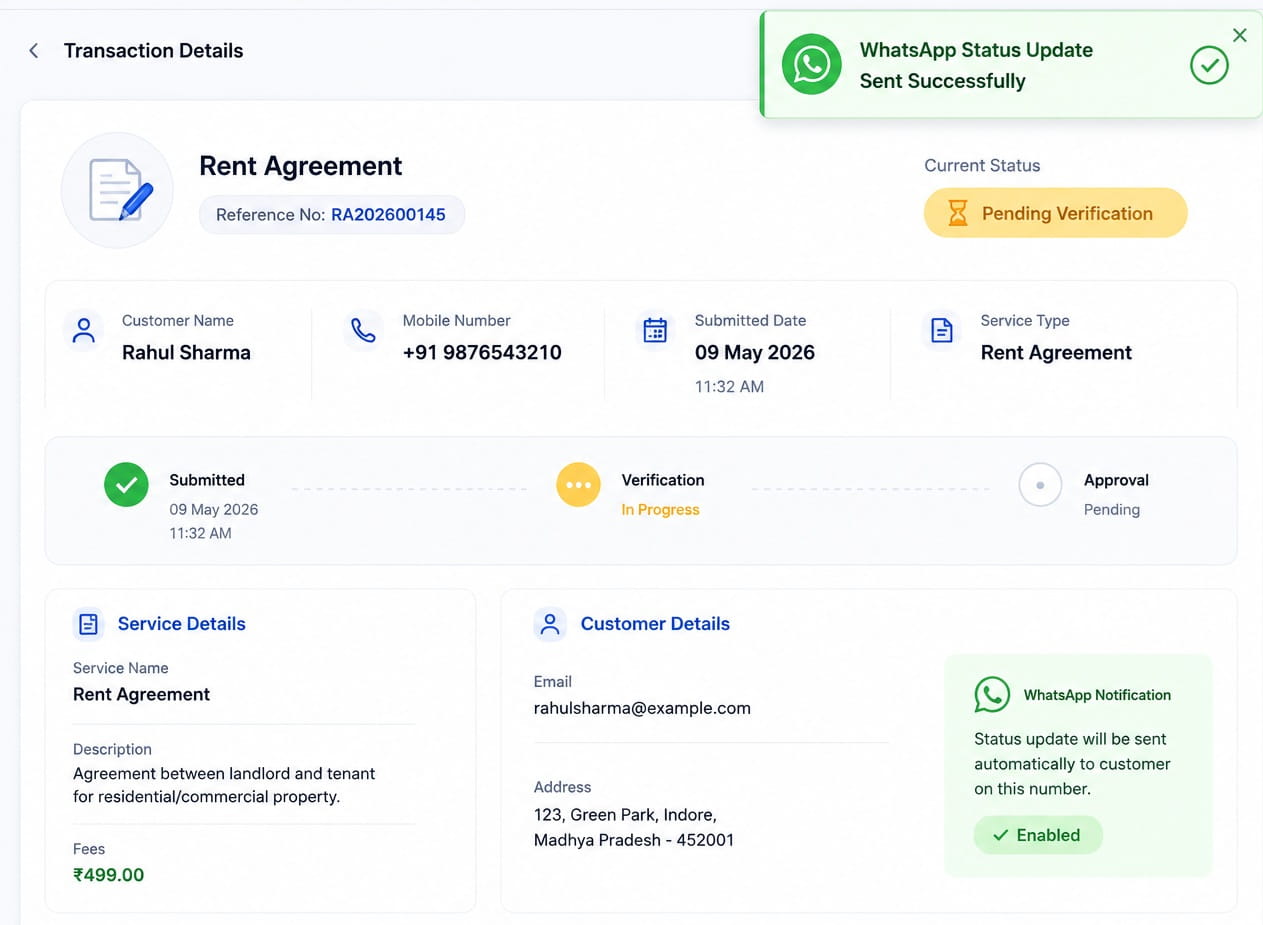Click the Rent Agreement main heading
This screenshot has width=1263, height=925.
coord(301,166)
